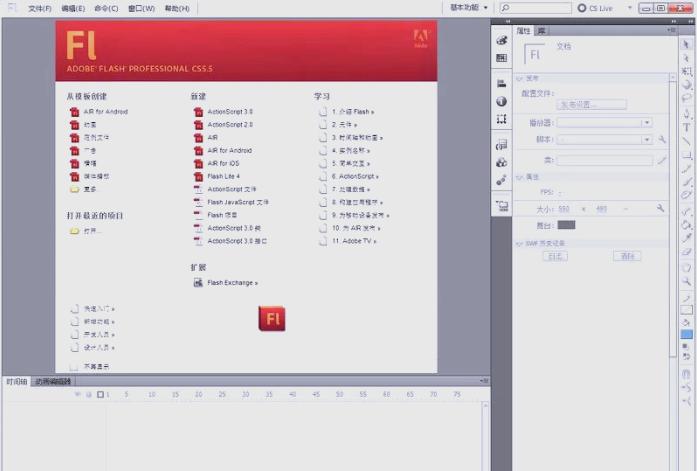Open the timeline panel options menu

(x=485, y=381)
